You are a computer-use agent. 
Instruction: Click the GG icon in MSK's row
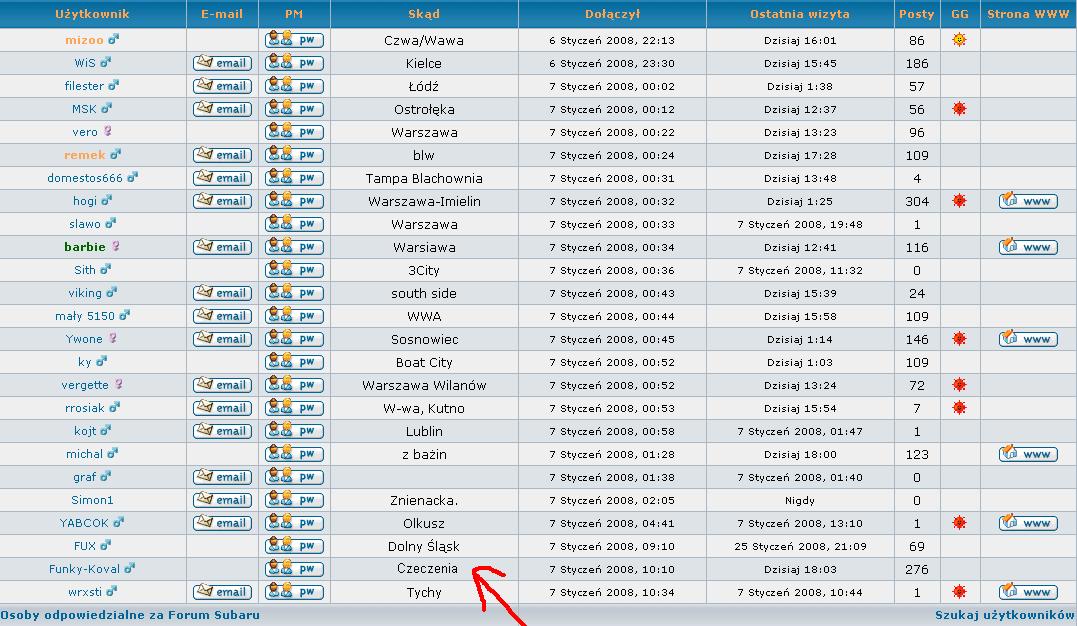(959, 109)
